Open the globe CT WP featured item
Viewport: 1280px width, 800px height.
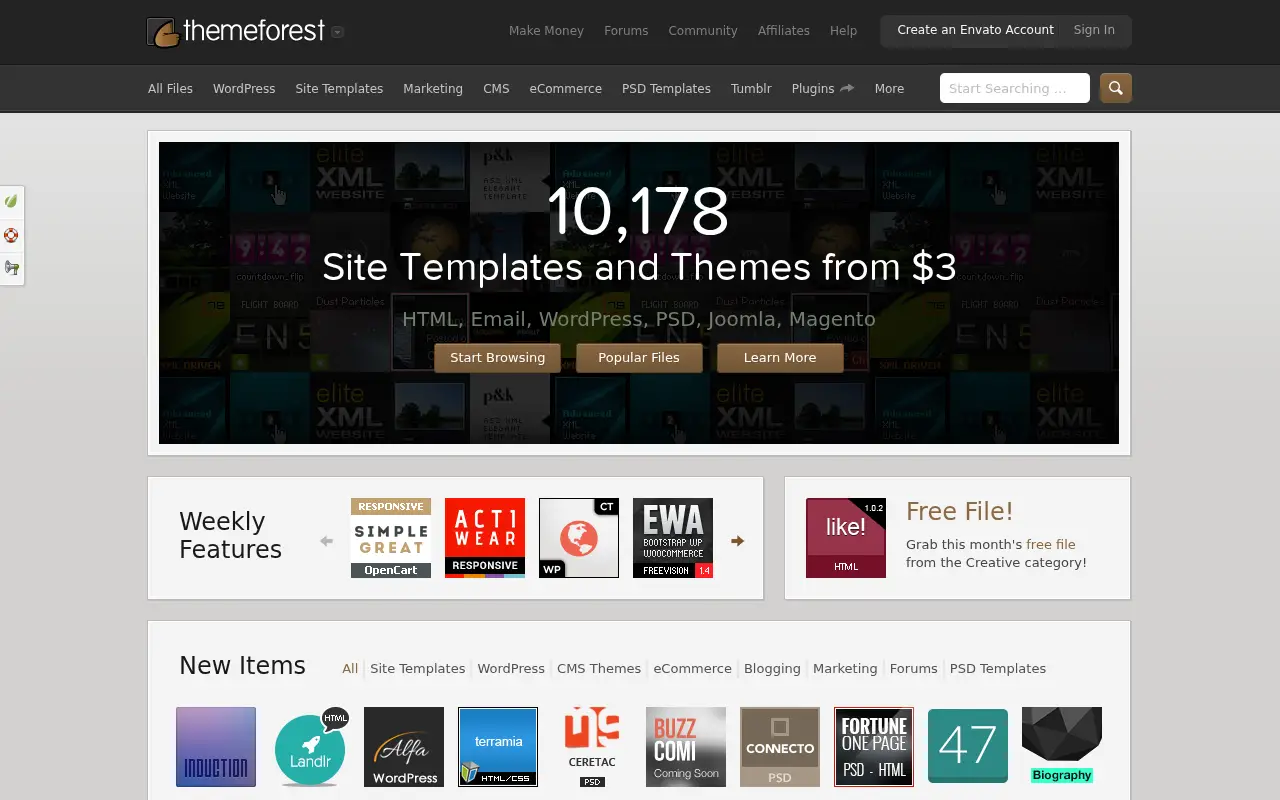pos(579,538)
